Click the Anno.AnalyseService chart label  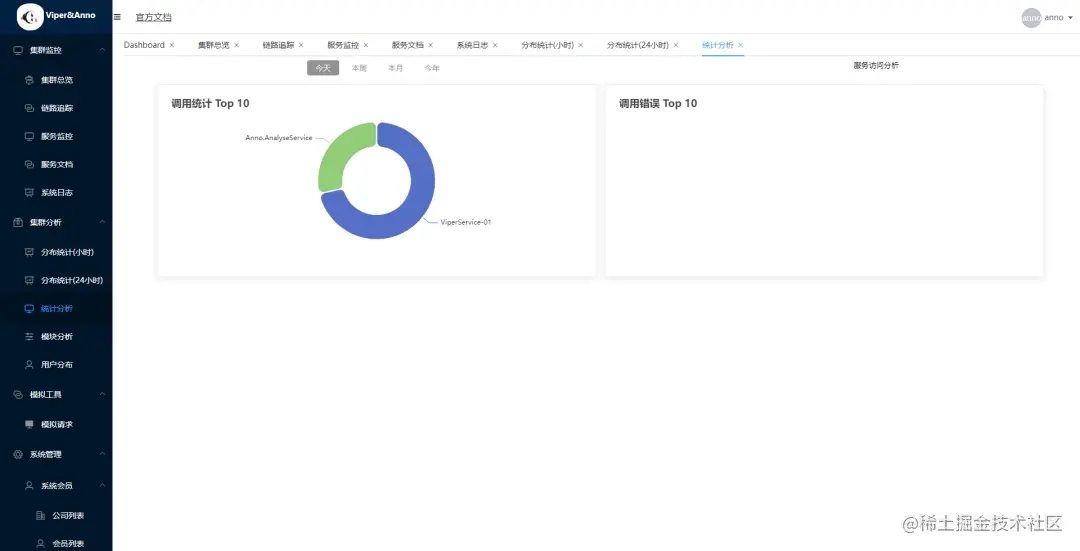click(x=279, y=138)
